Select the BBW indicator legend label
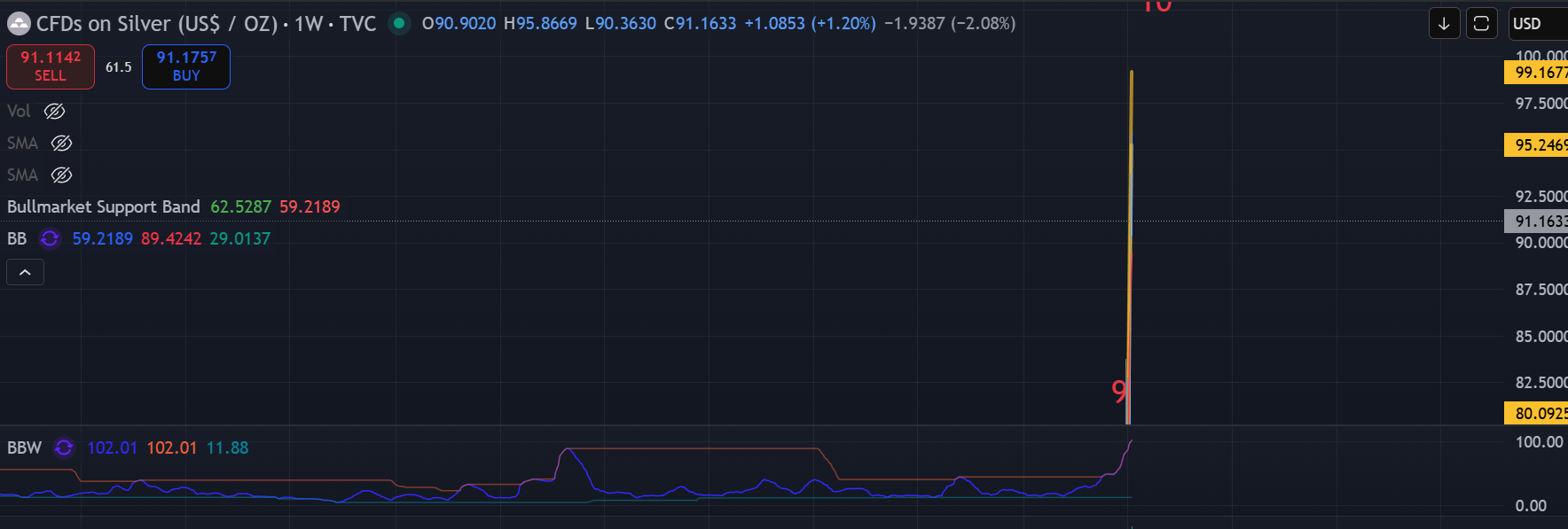Screen dimensions: 1568x529 (x=24, y=447)
